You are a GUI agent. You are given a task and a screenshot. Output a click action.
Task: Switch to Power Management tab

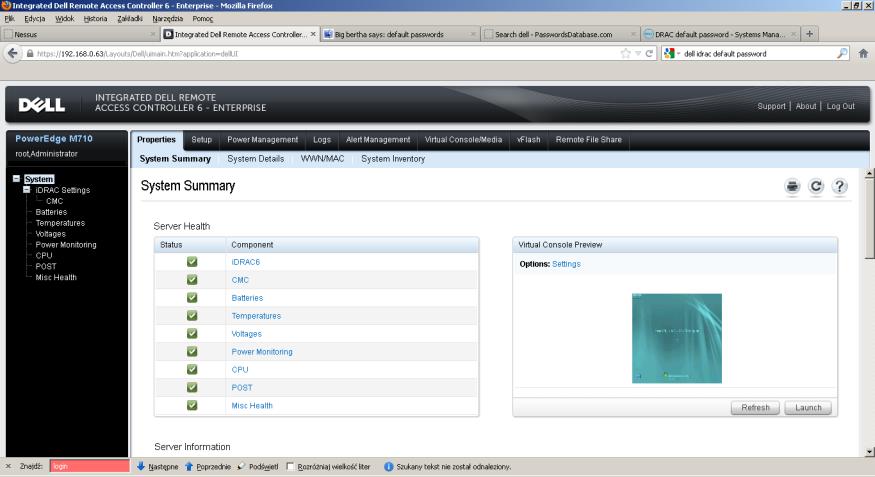(262, 139)
